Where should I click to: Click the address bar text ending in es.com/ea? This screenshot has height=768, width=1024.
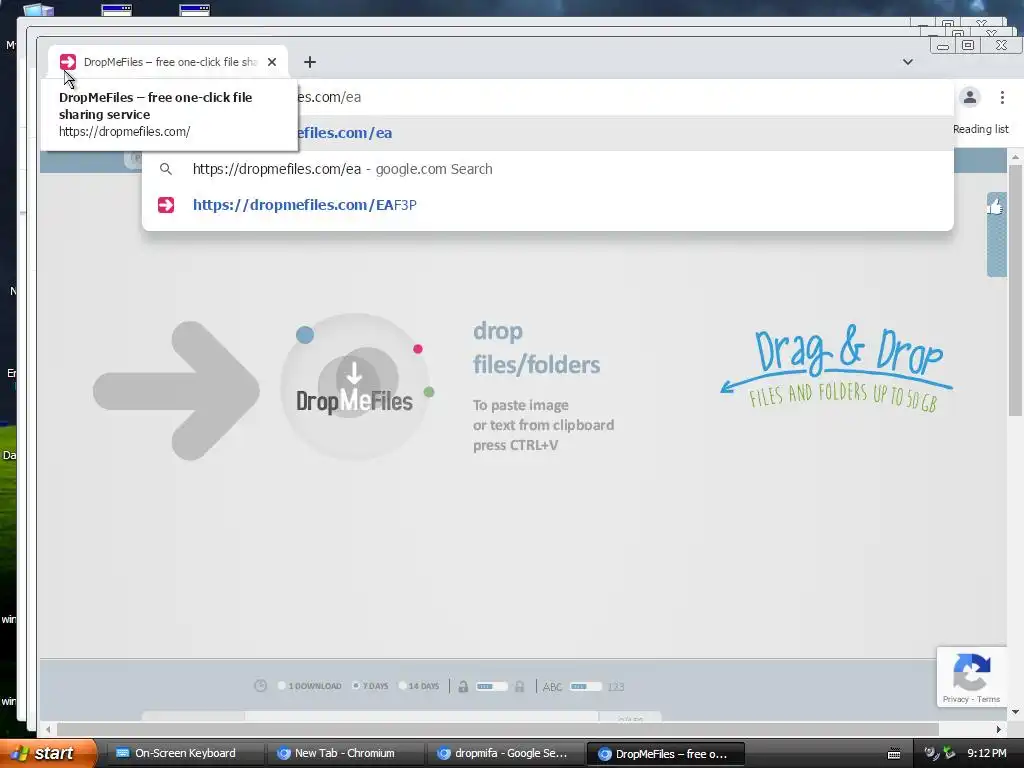[330, 97]
